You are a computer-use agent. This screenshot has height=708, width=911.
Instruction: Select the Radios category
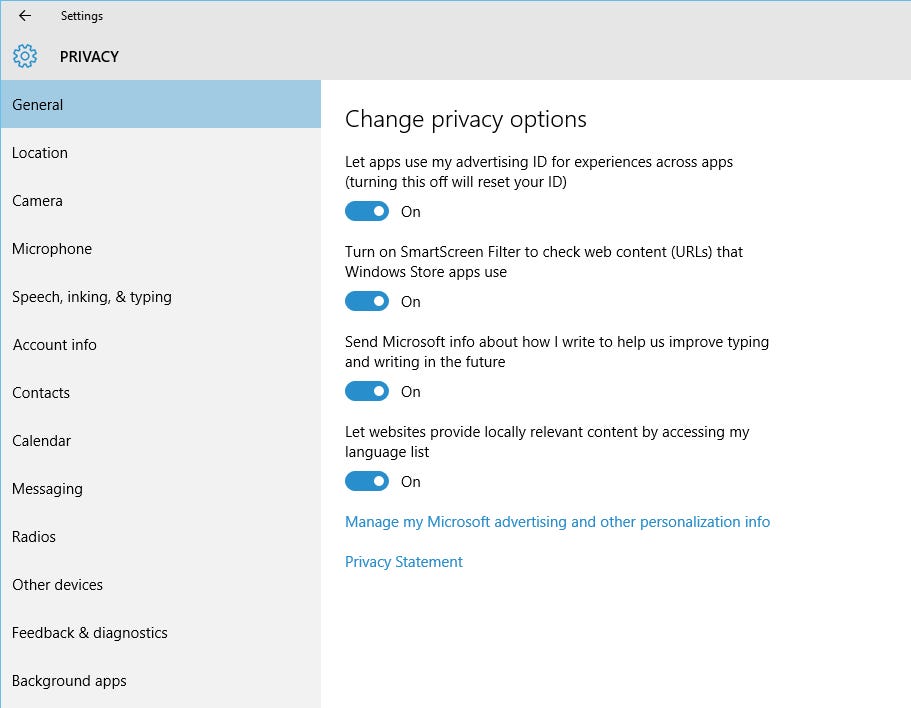coord(33,536)
